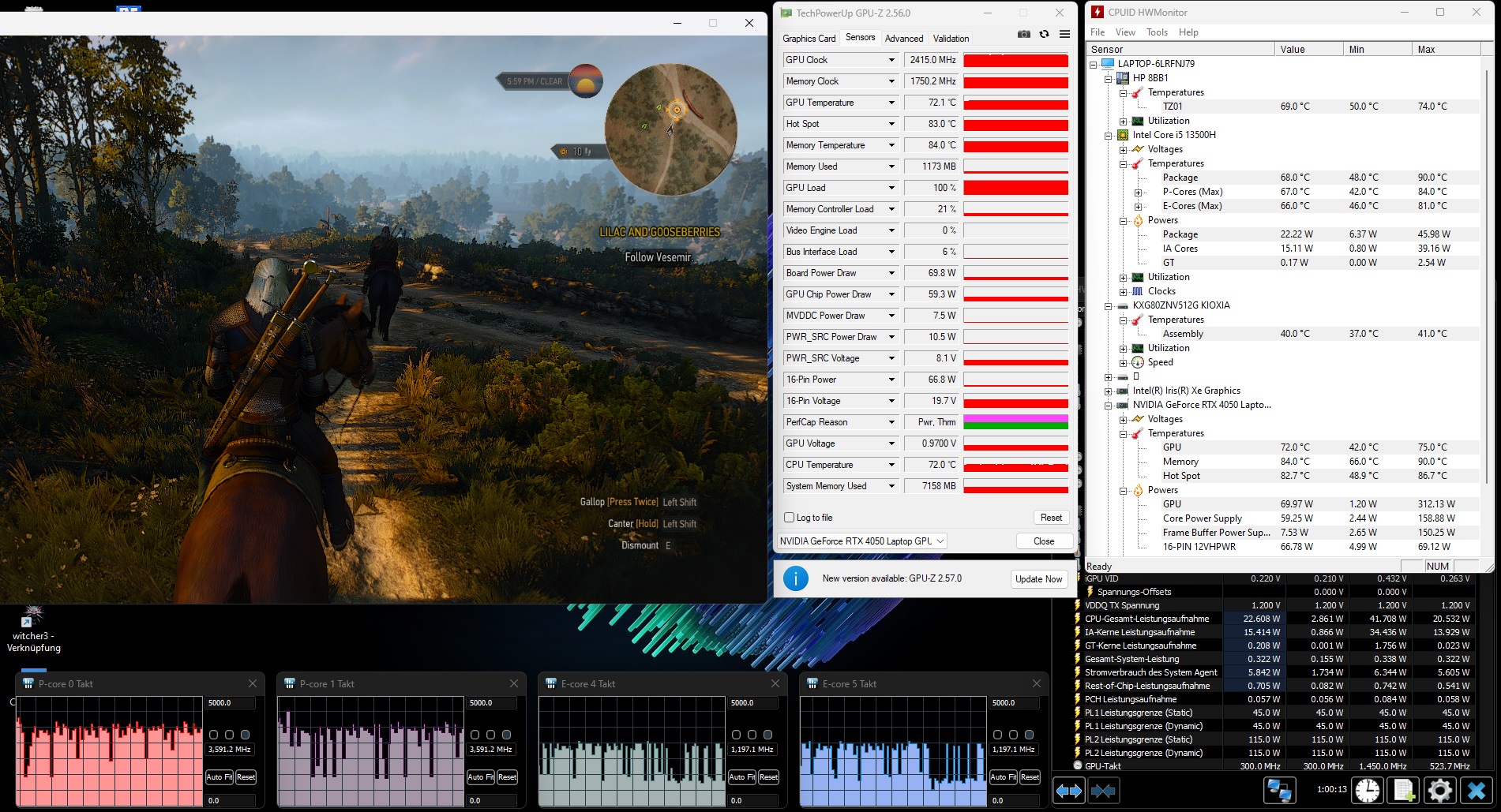Click the GPU Temperature red graph bar

click(x=1015, y=103)
